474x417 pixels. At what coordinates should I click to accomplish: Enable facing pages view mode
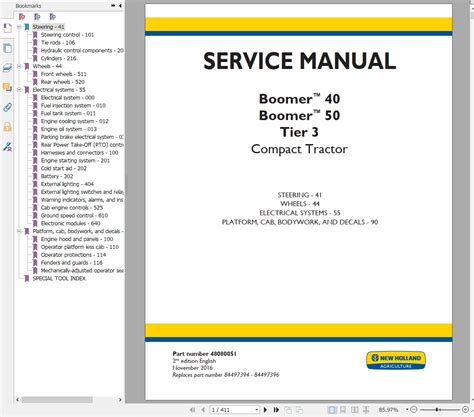(355, 410)
